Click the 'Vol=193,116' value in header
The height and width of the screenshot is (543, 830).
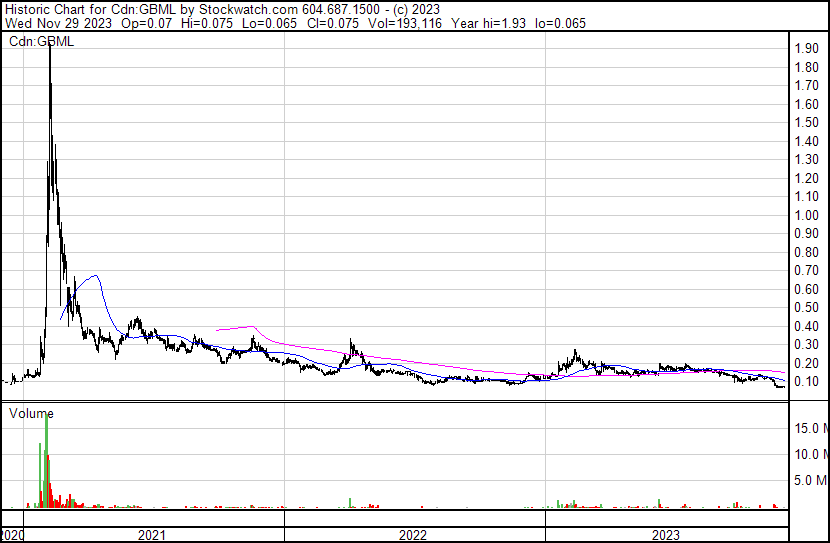point(405,23)
